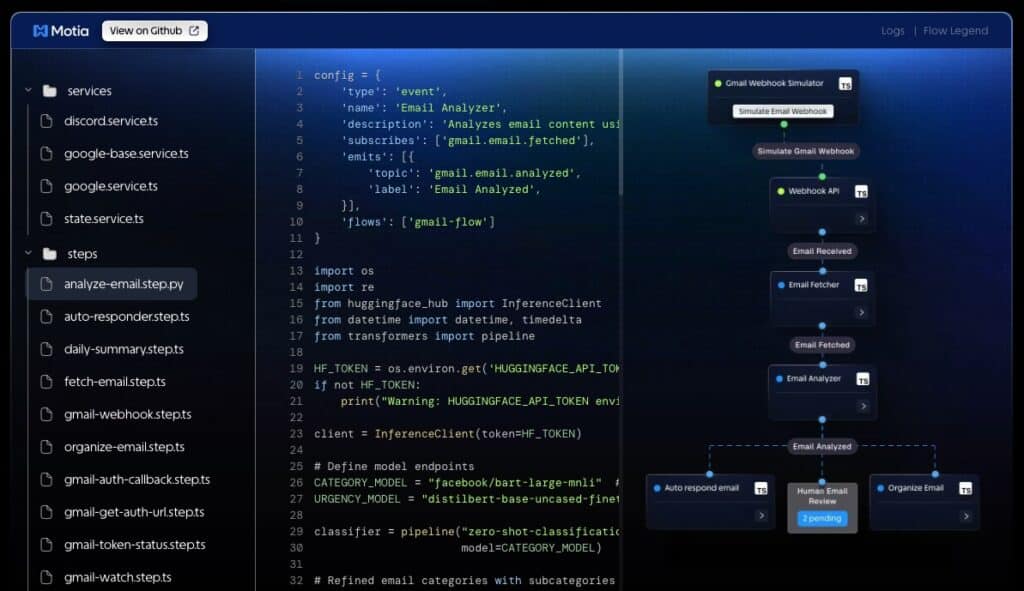
Task: Click the Simulate Email Webhook button
Action: [x=782, y=111]
